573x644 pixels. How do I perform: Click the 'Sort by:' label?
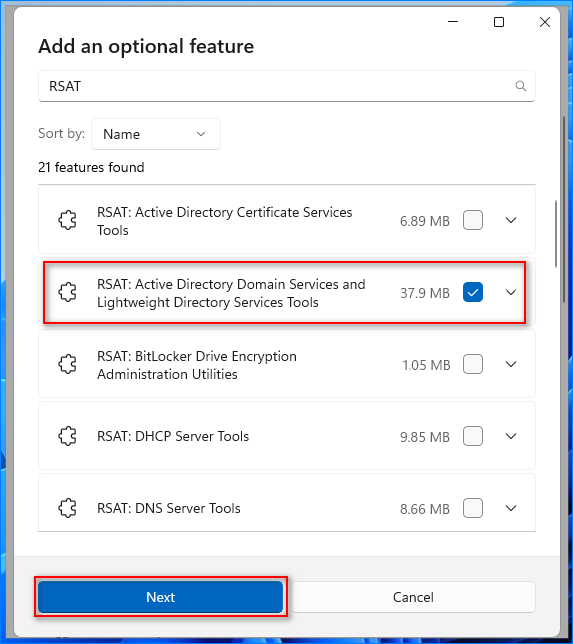[x=62, y=133]
